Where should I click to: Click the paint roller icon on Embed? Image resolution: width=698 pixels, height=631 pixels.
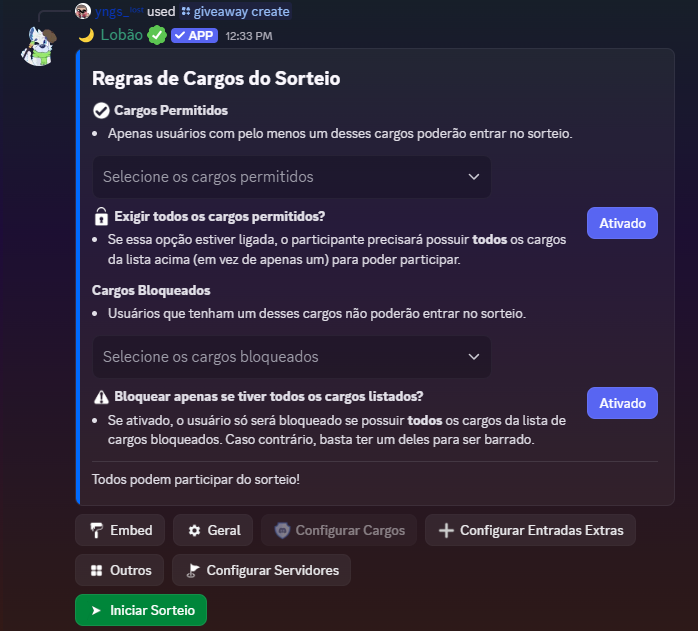click(97, 530)
